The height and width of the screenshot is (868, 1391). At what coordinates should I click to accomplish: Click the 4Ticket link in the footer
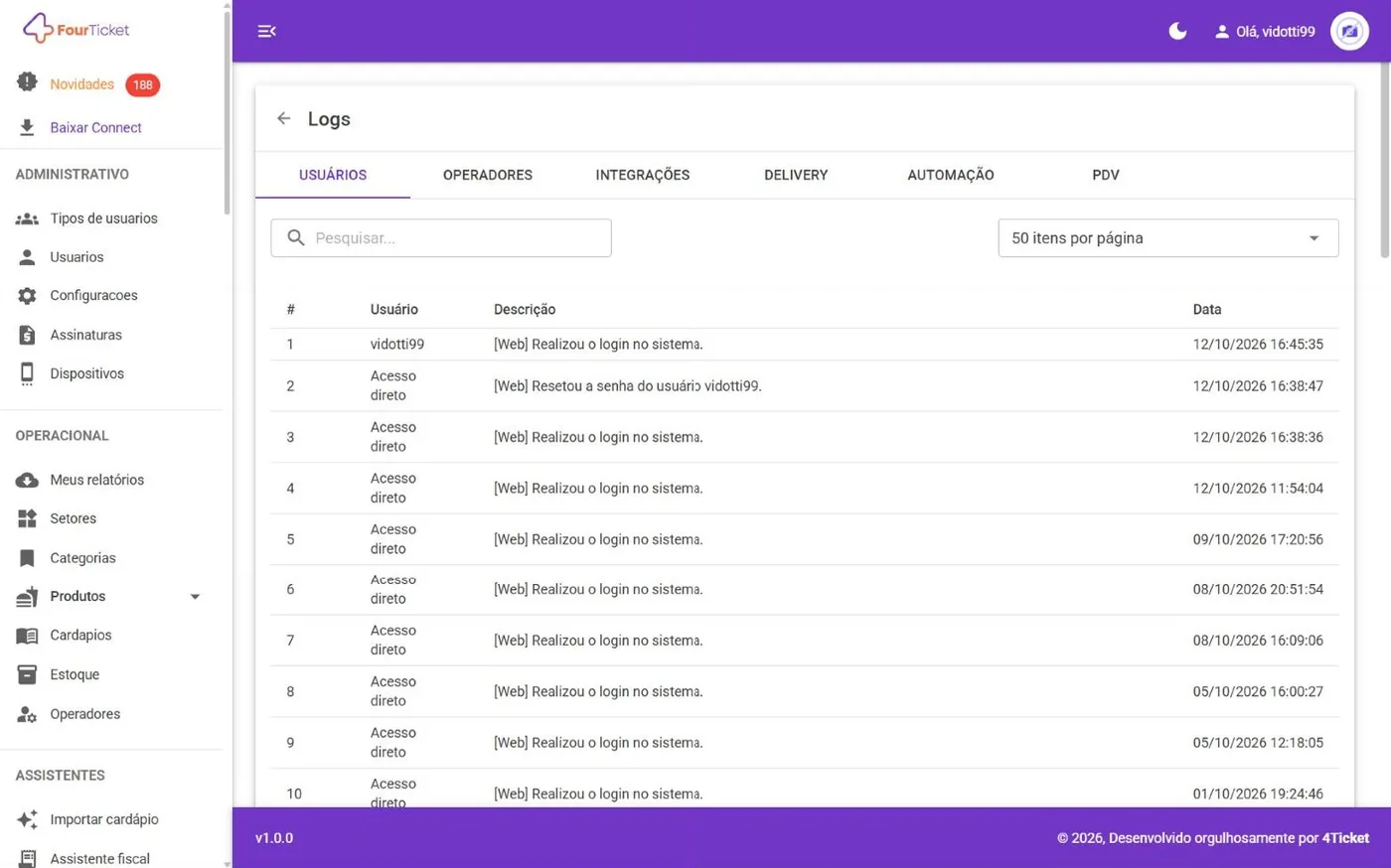(x=1345, y=838)
